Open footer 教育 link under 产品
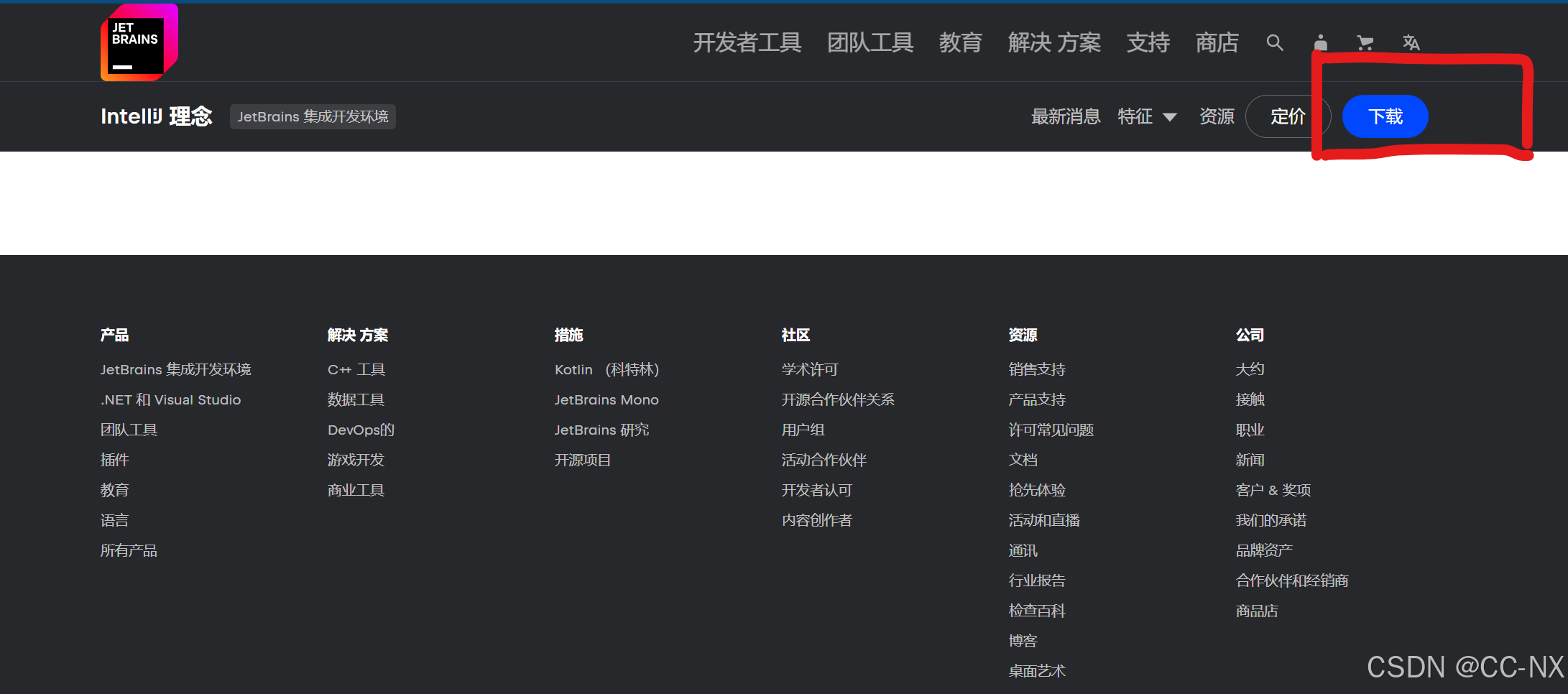This screenshot has height=694, width=1568. tap(114, 490)
